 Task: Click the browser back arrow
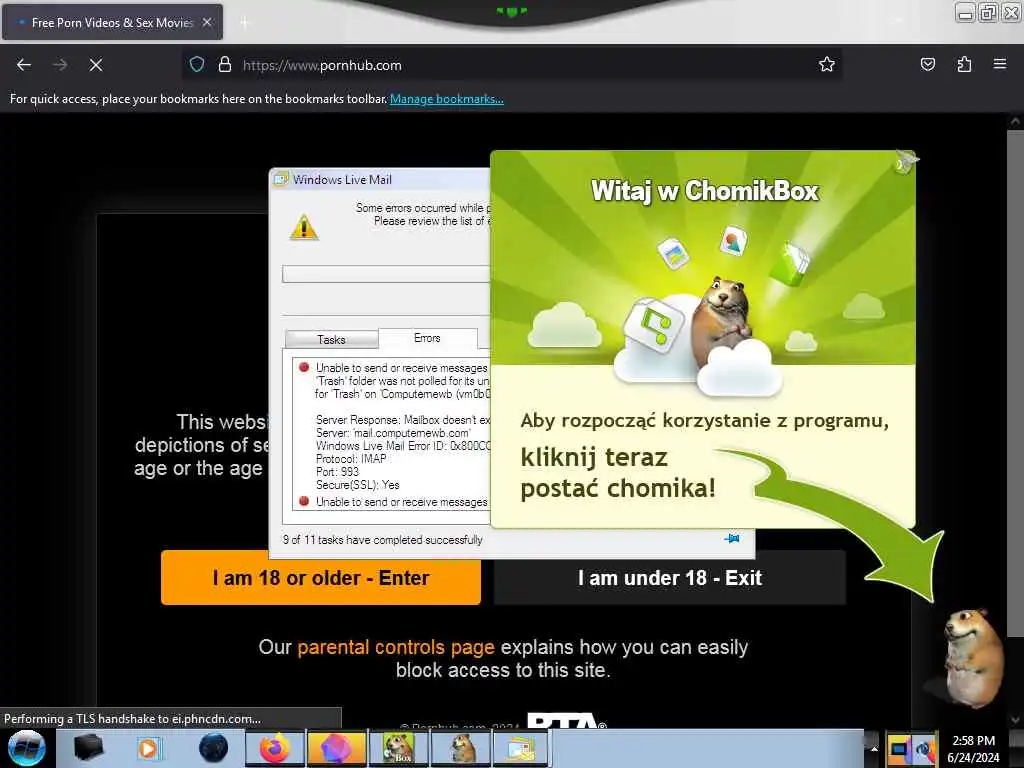(x=24, y=65)
